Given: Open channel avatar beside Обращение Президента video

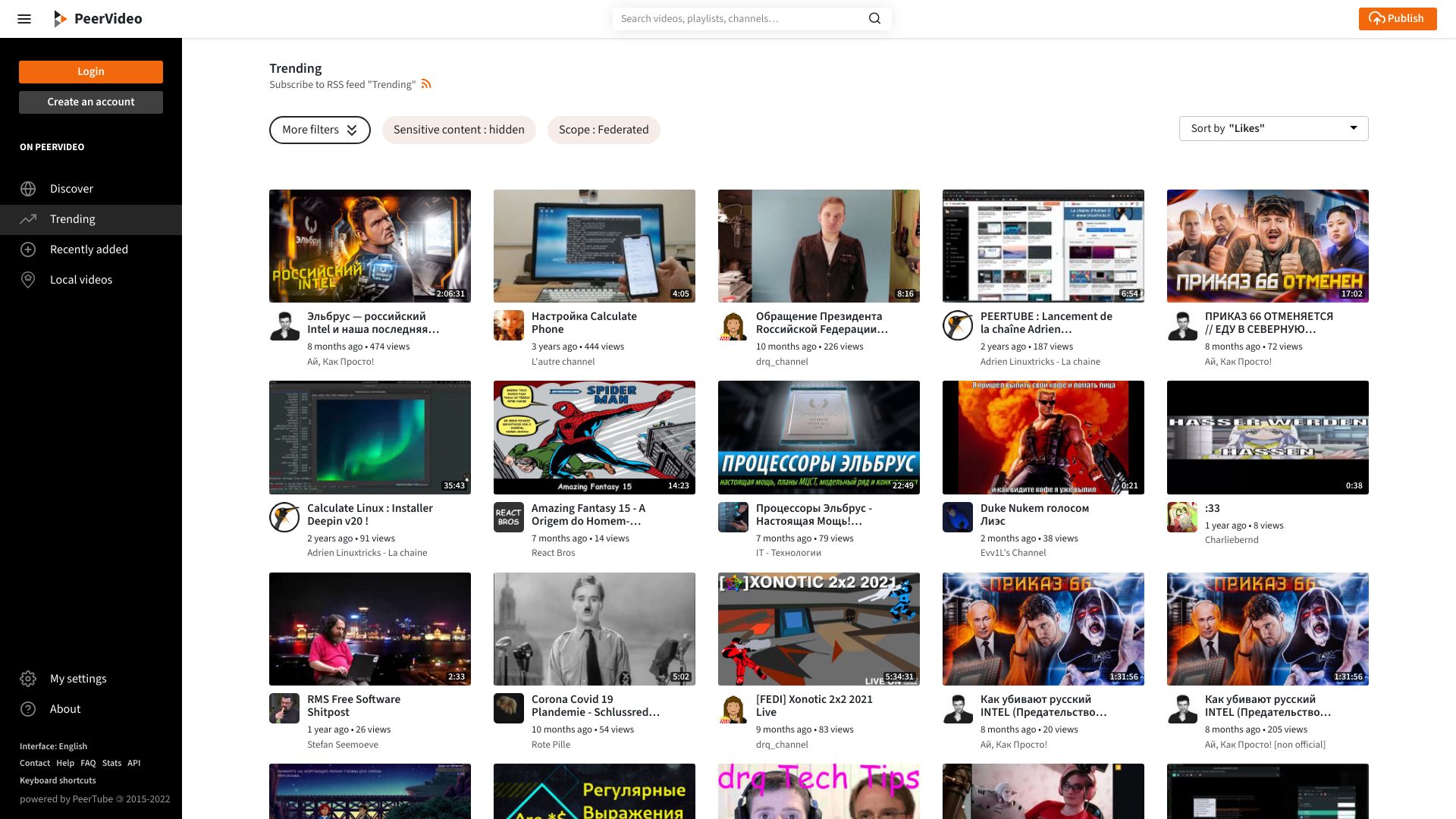Looking at the screenshot, I should pyautogui.click(x=733, y=325).
